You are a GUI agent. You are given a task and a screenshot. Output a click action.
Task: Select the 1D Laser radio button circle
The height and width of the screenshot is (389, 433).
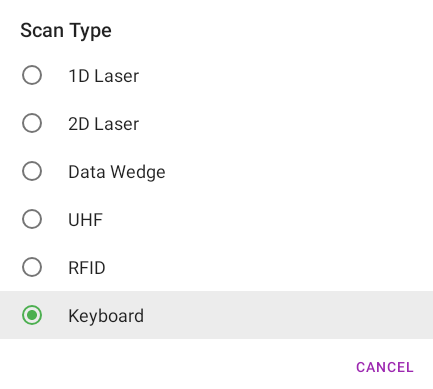click(32, 75)
